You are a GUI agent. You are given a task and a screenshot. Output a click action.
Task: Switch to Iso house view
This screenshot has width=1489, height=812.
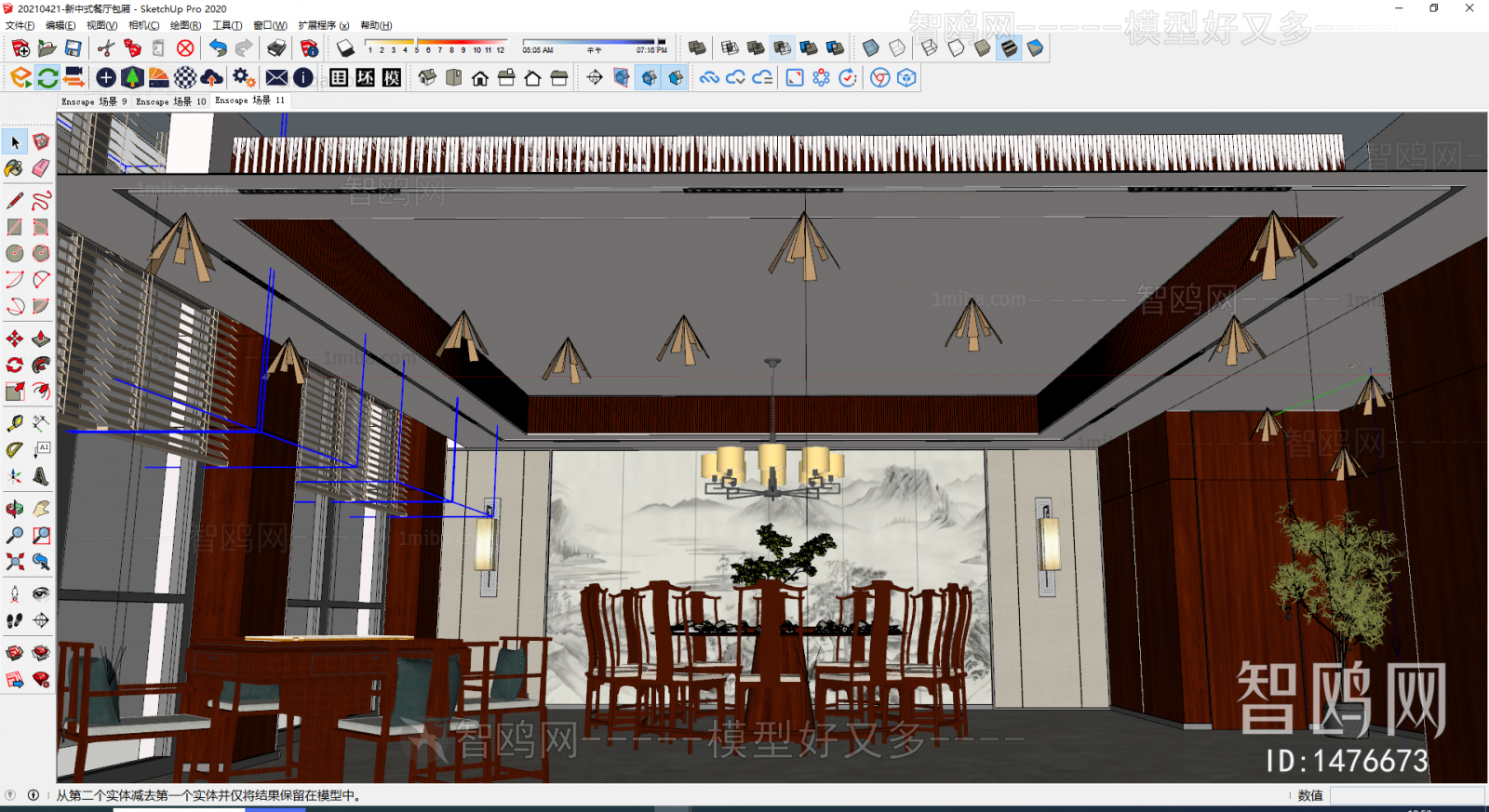(427, 77)
